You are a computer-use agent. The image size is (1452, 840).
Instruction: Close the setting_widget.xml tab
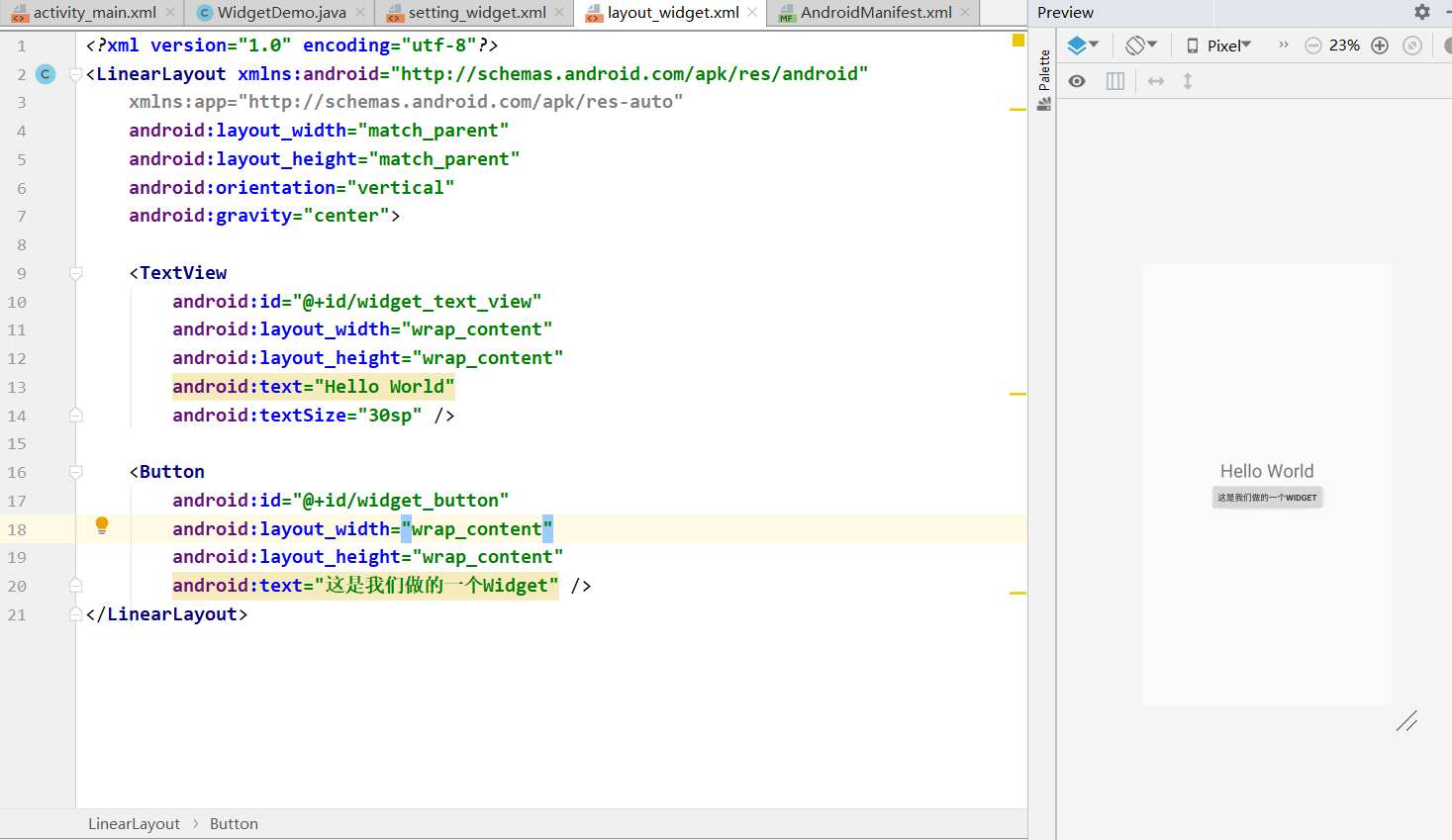(560, 13)
